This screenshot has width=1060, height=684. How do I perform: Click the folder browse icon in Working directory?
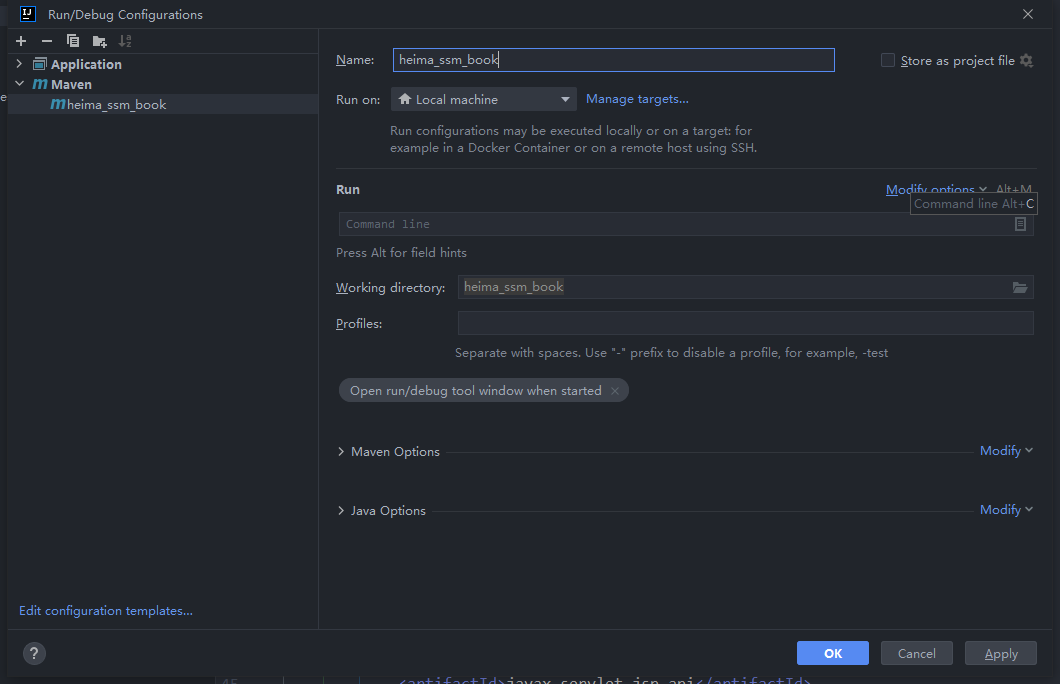(x=1020, y=288)
